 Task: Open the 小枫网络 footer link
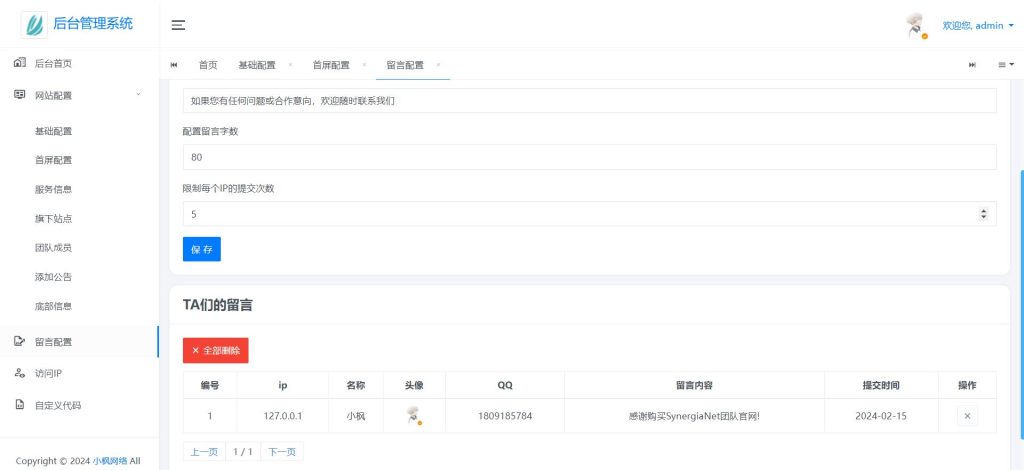pyautogui.click(x=110, y=461)
